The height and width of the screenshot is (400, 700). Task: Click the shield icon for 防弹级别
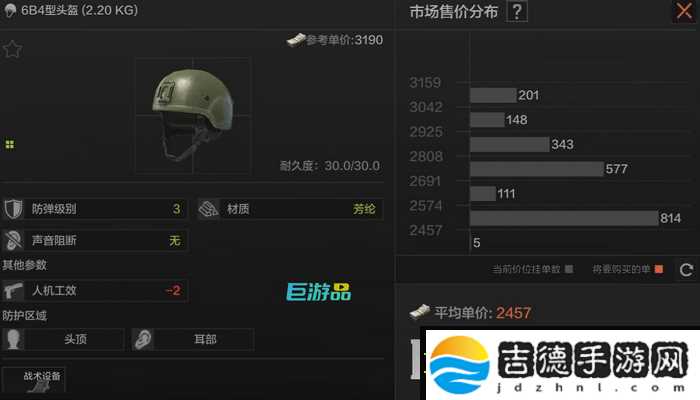point(13,208)
